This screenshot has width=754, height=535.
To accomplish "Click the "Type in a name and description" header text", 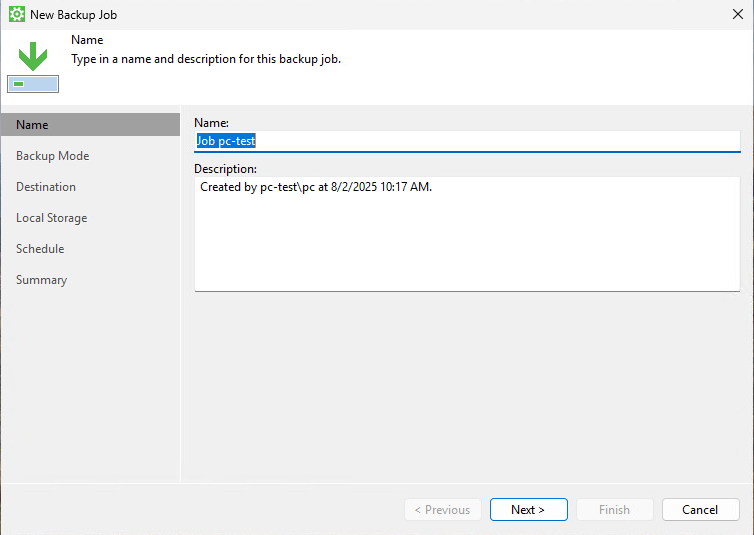I will (x=206, y=59).
